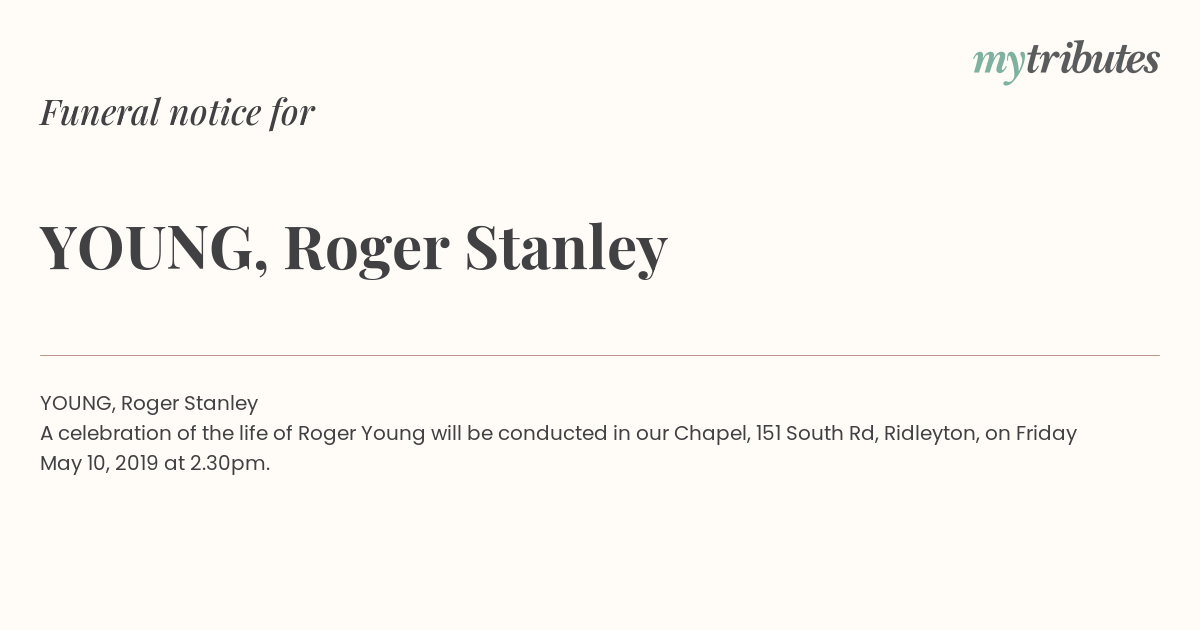Click the mytributes logo
This screenshot has width=1200, height=630.
click(1066, 61)
